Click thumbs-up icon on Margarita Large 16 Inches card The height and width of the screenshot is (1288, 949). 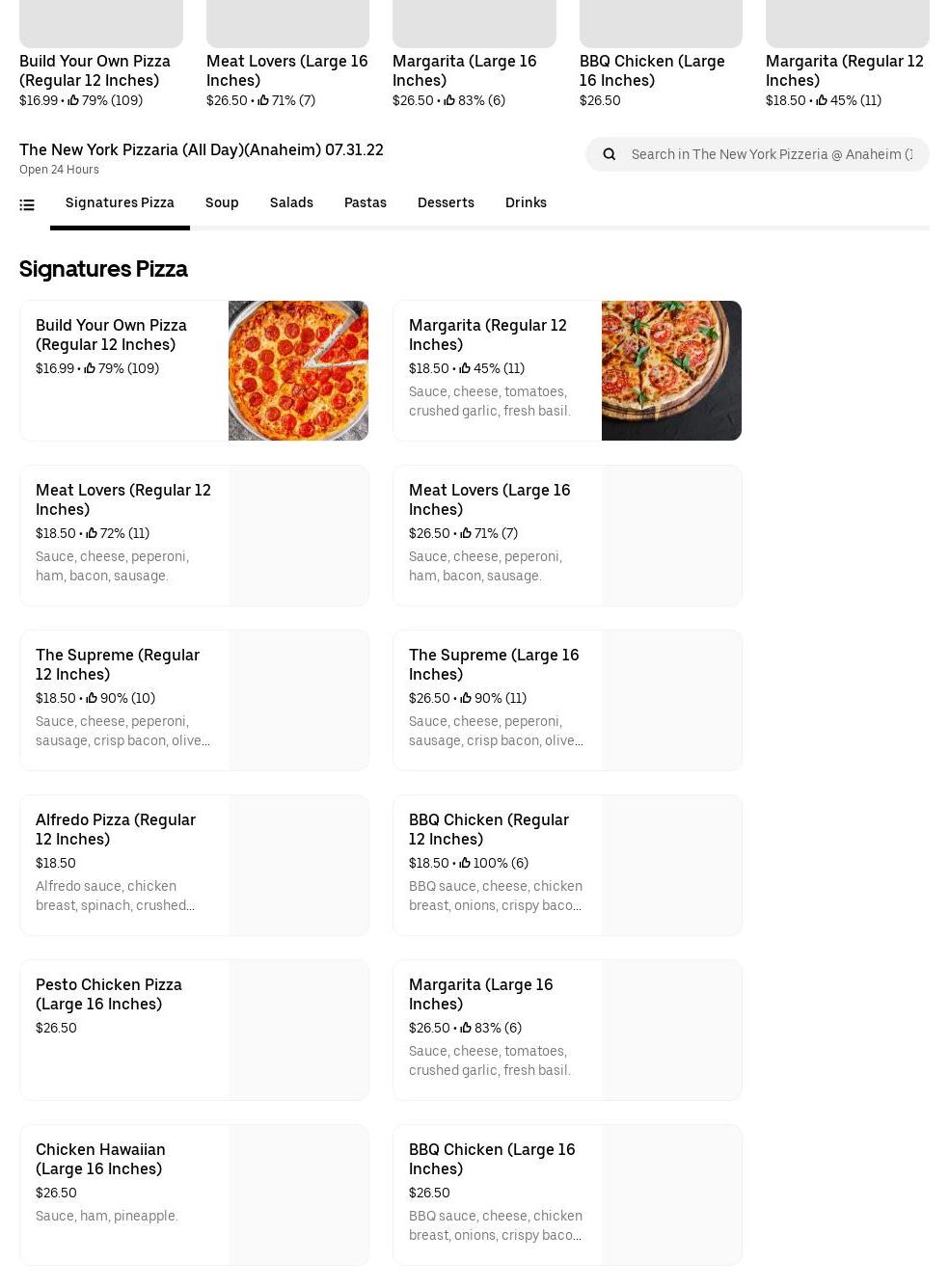pos(465,1028)
